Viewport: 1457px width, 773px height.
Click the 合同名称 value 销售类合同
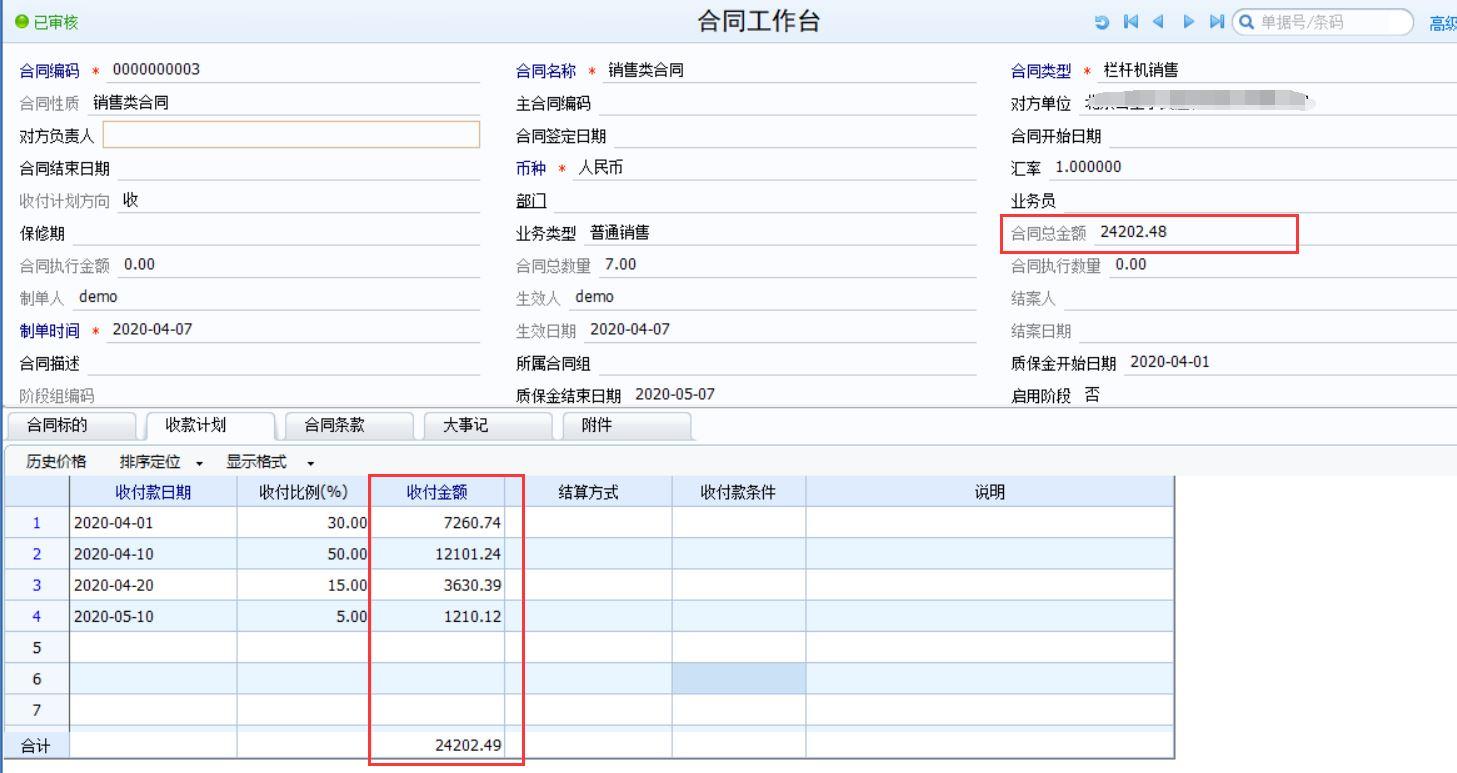(x=646, y=70)
